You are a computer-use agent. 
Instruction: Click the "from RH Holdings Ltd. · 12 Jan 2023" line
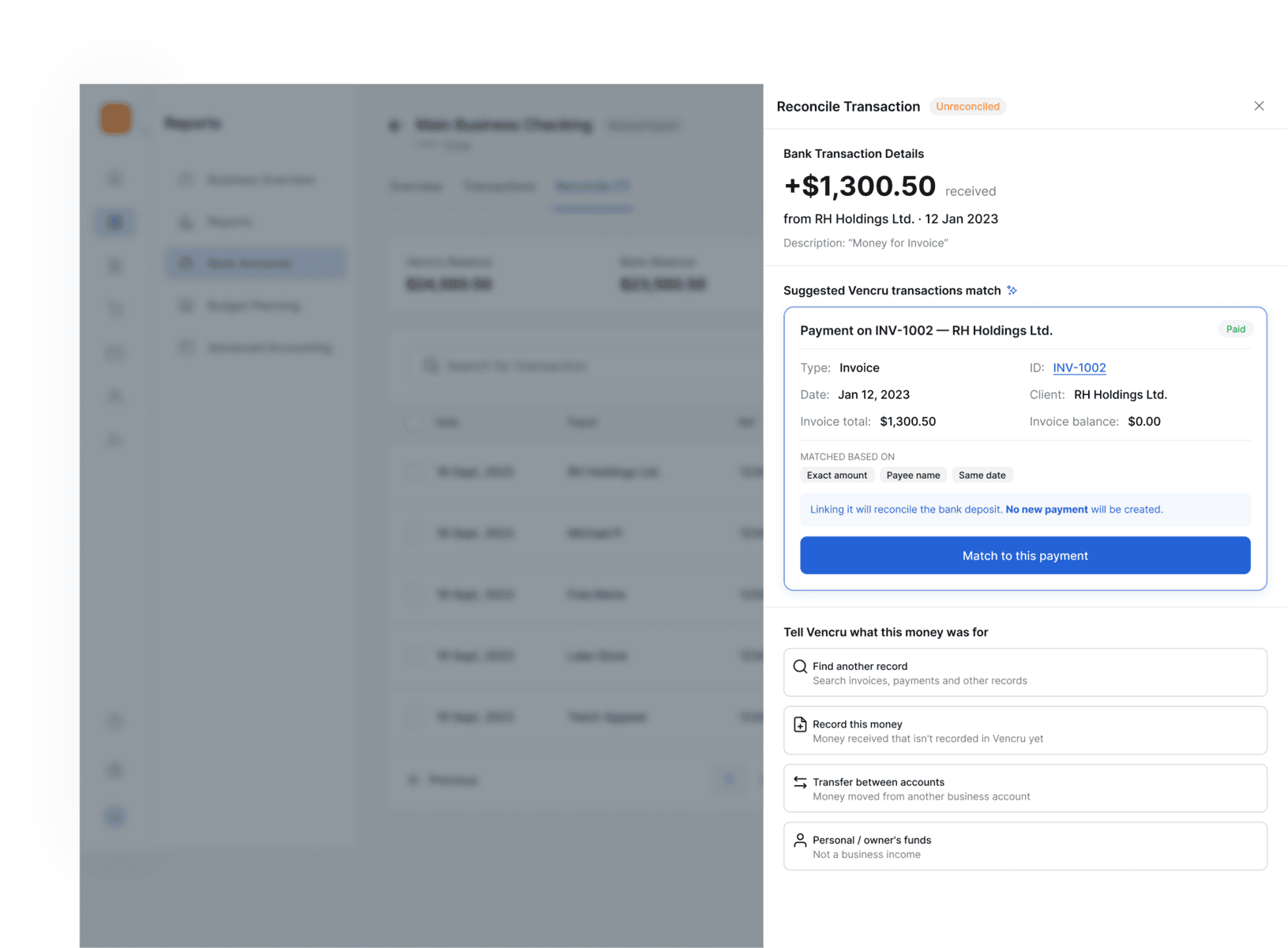pyautogui.click(x=891, y=219)
